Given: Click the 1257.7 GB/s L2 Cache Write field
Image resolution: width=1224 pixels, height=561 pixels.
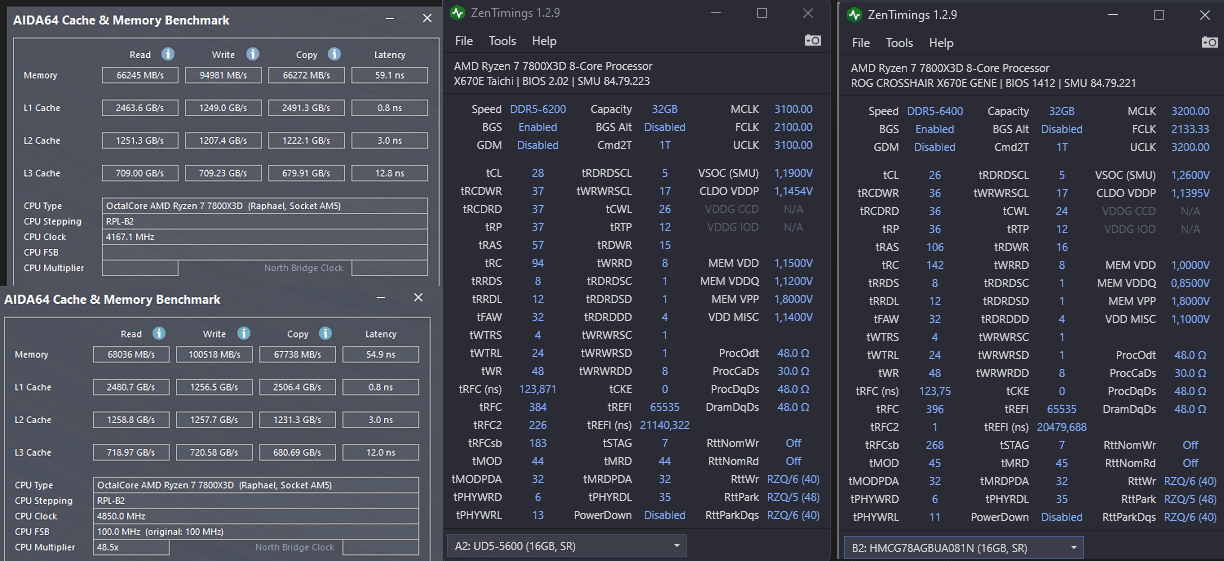Looking at the screenshot, I should 214,419.
